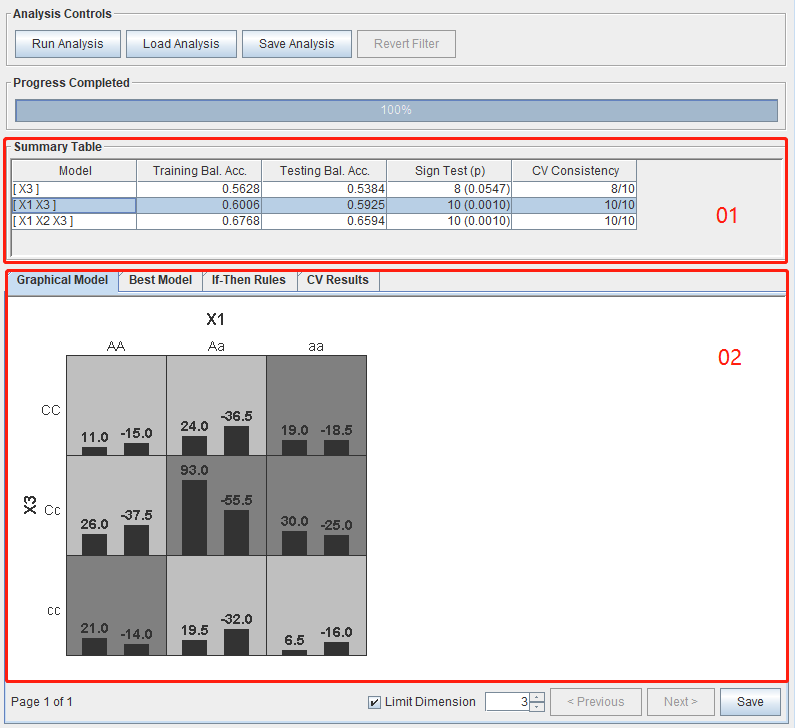Screen dimensions: 795x728
Task: Click the AA genotype column label
Action: point(116,346)
